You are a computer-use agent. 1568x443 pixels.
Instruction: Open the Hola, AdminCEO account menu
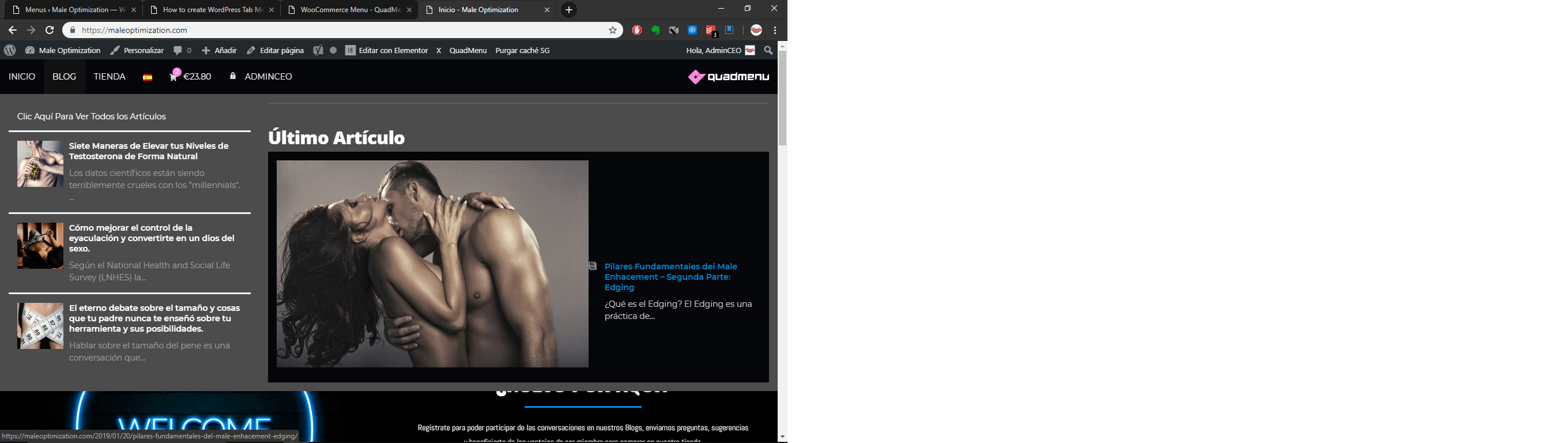point(721,51)
